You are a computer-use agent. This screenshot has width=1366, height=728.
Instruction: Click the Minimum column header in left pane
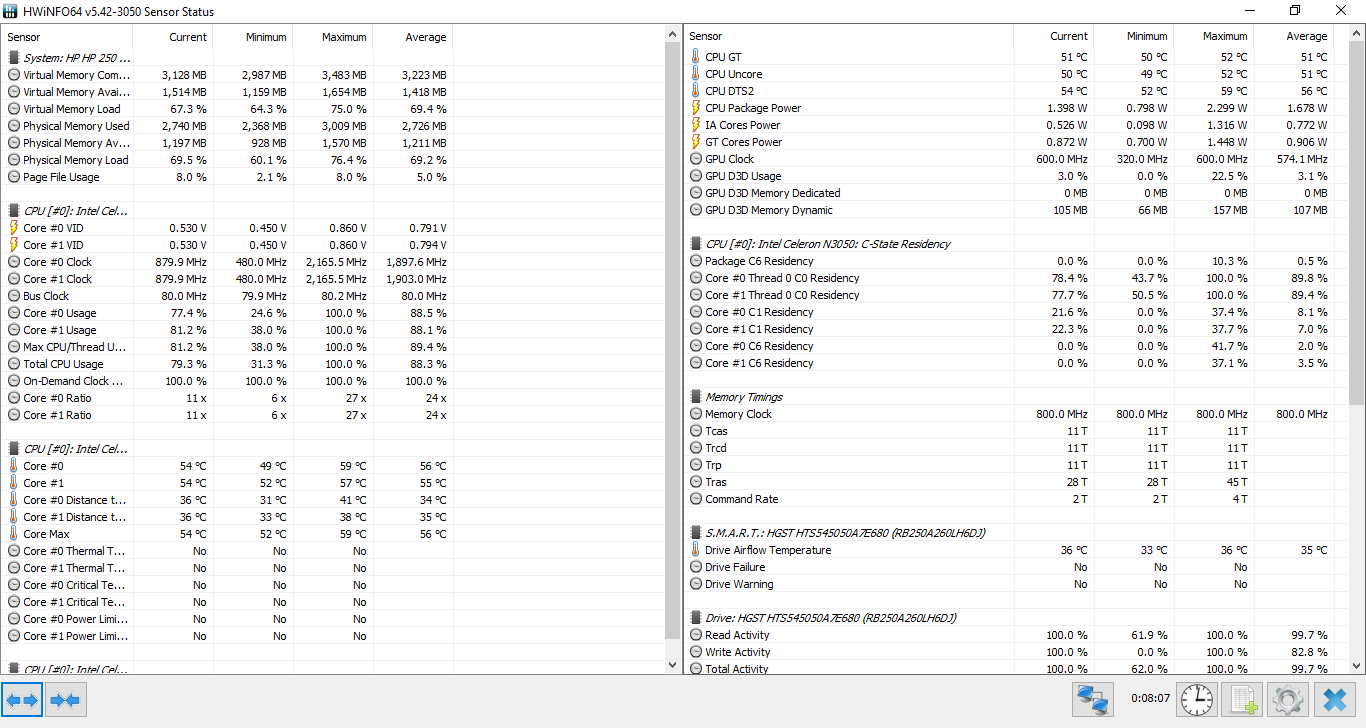(253, 37)
